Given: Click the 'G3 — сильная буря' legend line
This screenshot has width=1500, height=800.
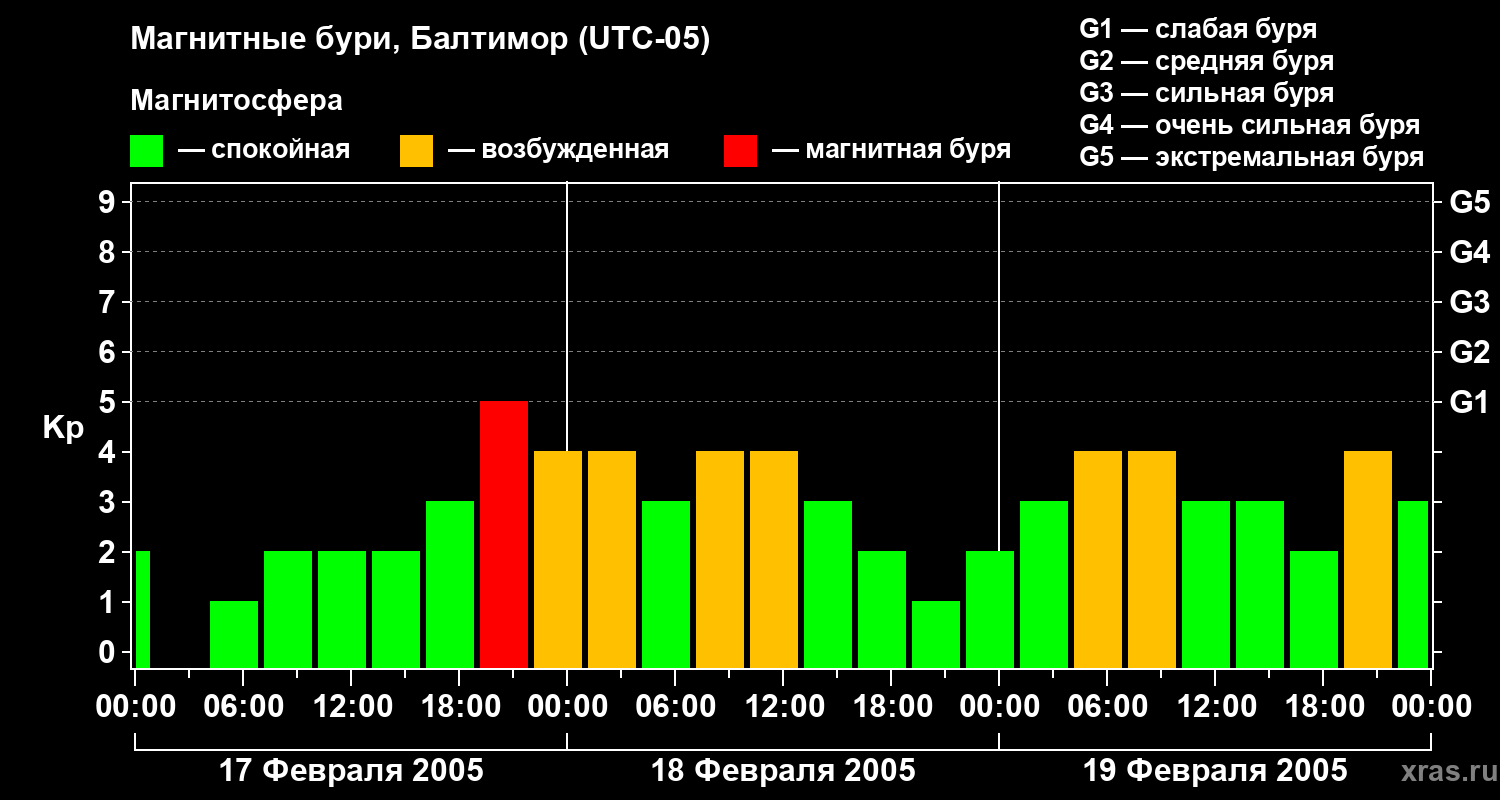Looking at the screenshot, I should [1206, 93].
